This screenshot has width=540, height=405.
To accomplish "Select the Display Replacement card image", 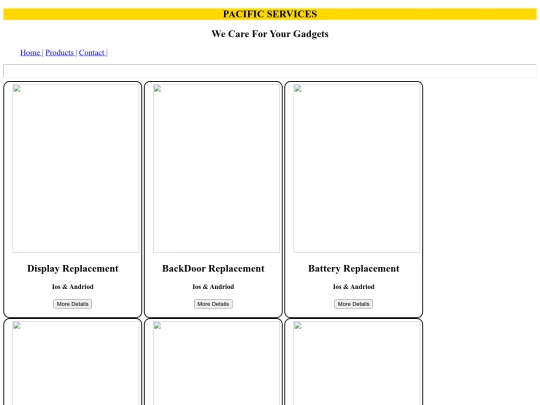I will pyautogui.click(x=76, y=168).
